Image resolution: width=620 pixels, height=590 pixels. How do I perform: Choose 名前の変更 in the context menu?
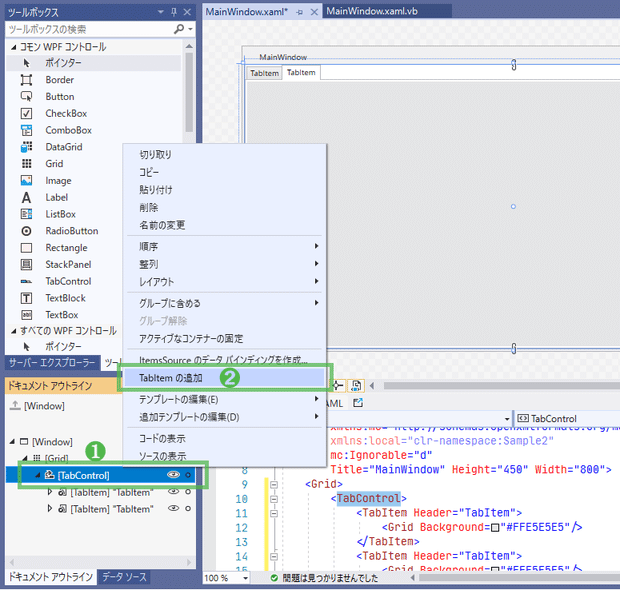tap(224, 225)
